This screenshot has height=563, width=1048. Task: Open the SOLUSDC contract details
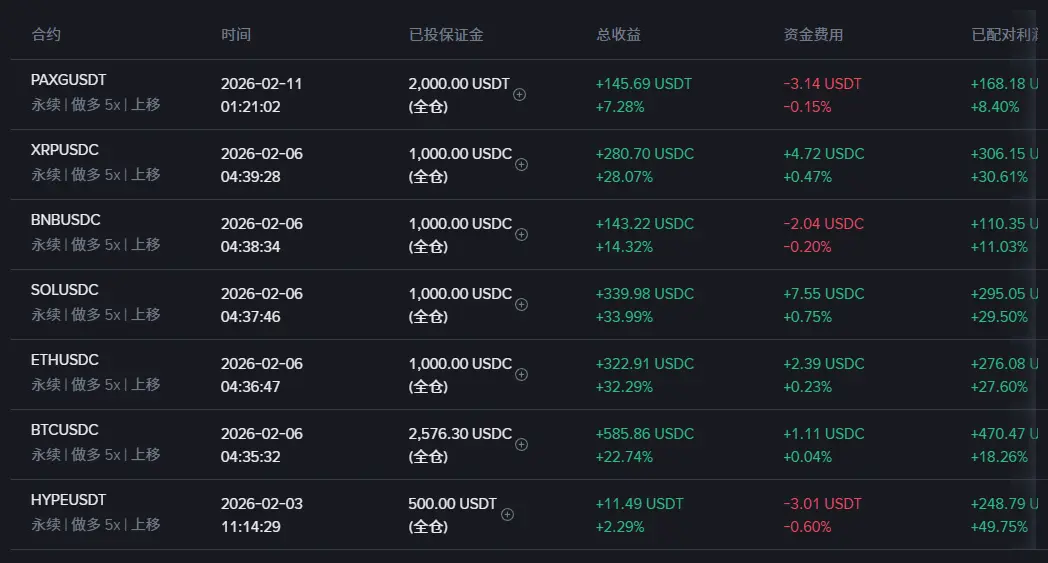tap(65, 290)
